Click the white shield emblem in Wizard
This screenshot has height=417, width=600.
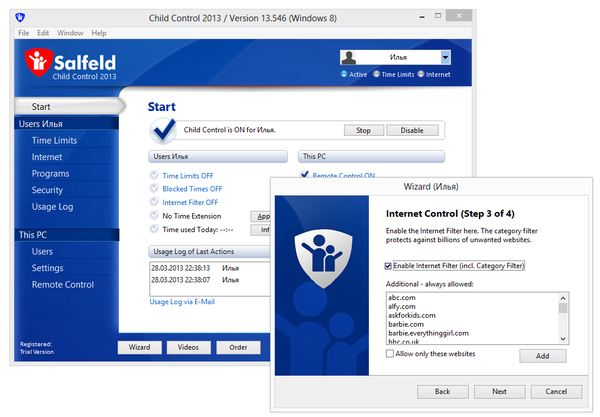pyautogui.click(x=323, y=258)
